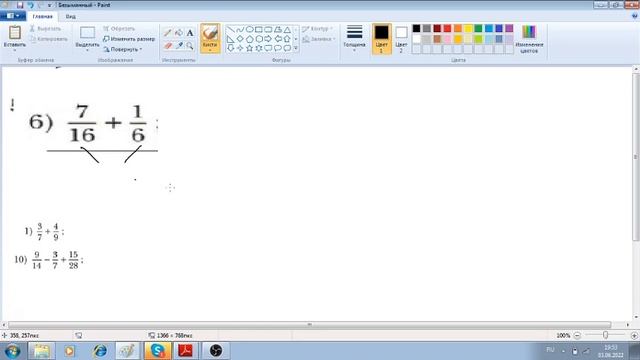Image resolution: width=640 pixels, height=360 pixels.
Task: Expand the Paste (Вставить) dropdown arrow
Action: click(x=15, y=50)
